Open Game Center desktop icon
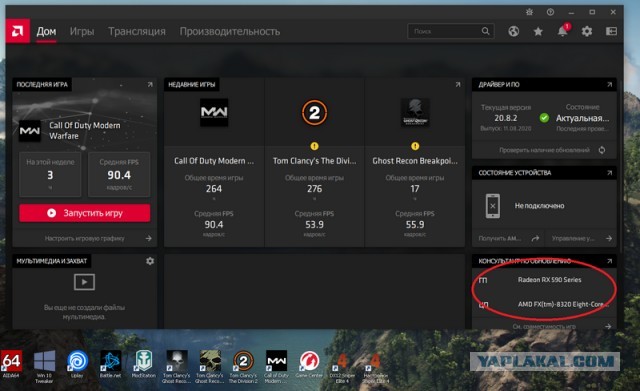 (309, 364)
